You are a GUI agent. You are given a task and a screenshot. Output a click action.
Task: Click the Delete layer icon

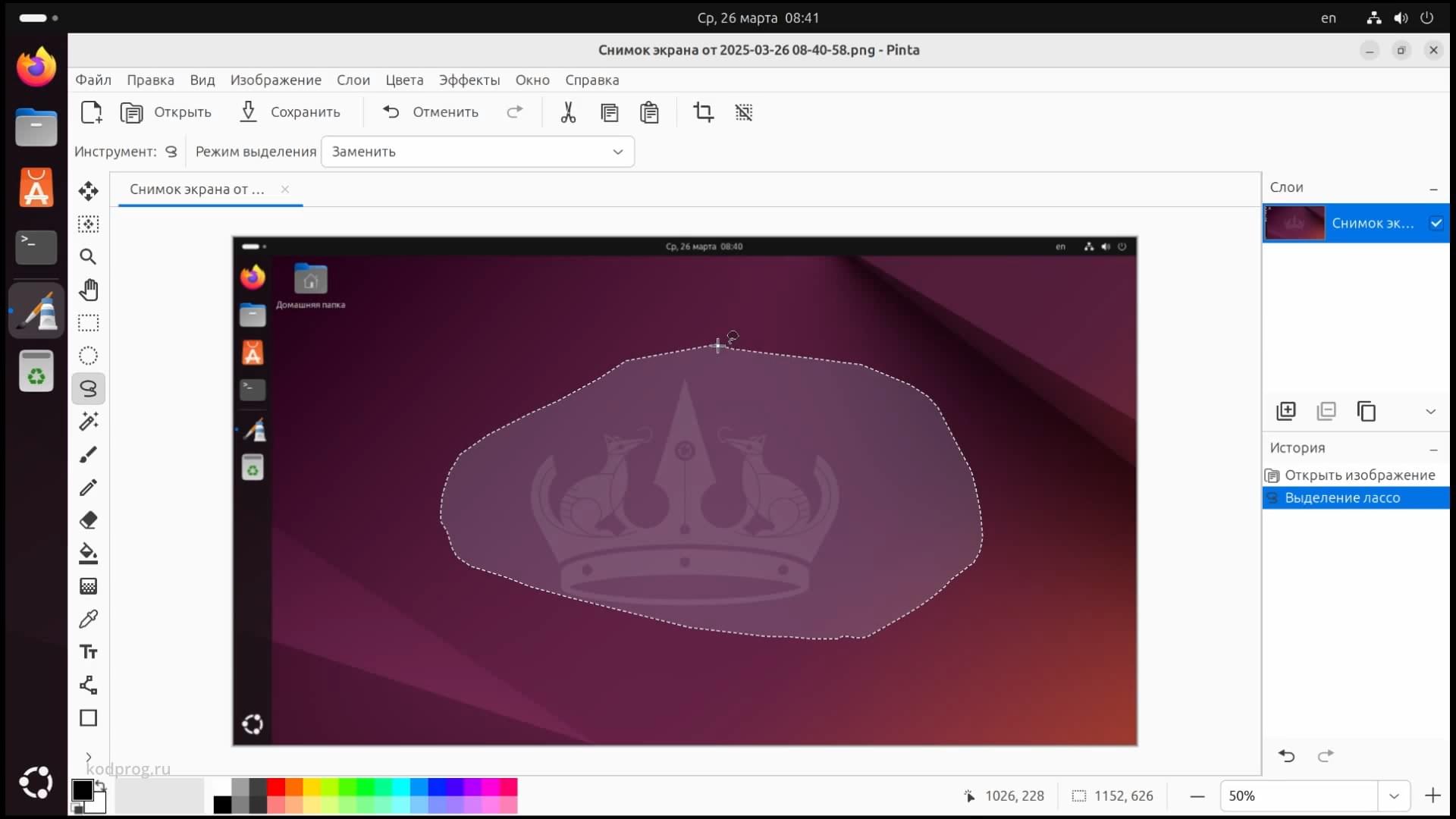[x=1326, y=411]
